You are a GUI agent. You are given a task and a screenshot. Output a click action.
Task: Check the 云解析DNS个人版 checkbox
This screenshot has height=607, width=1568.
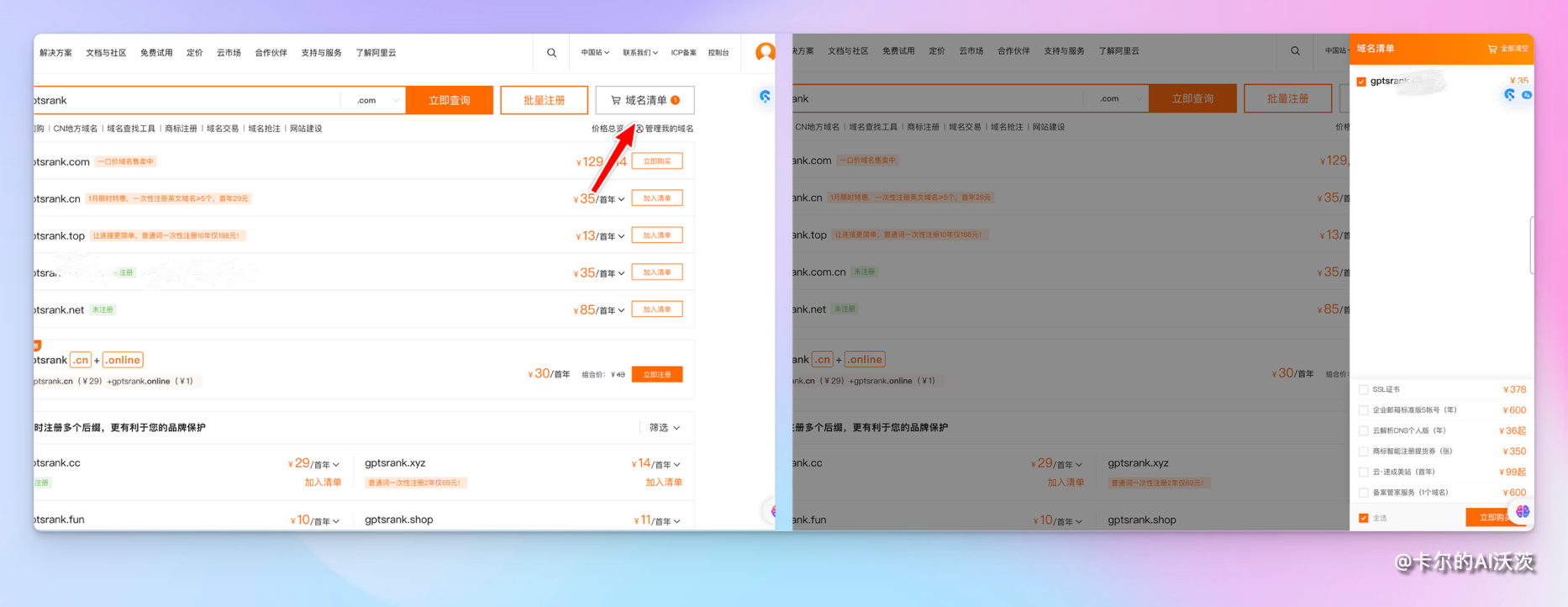(x=1363, y=430)
